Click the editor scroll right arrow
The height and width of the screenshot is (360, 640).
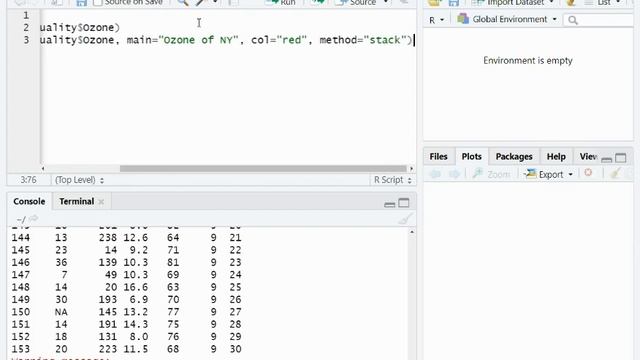tap(411, 169)
